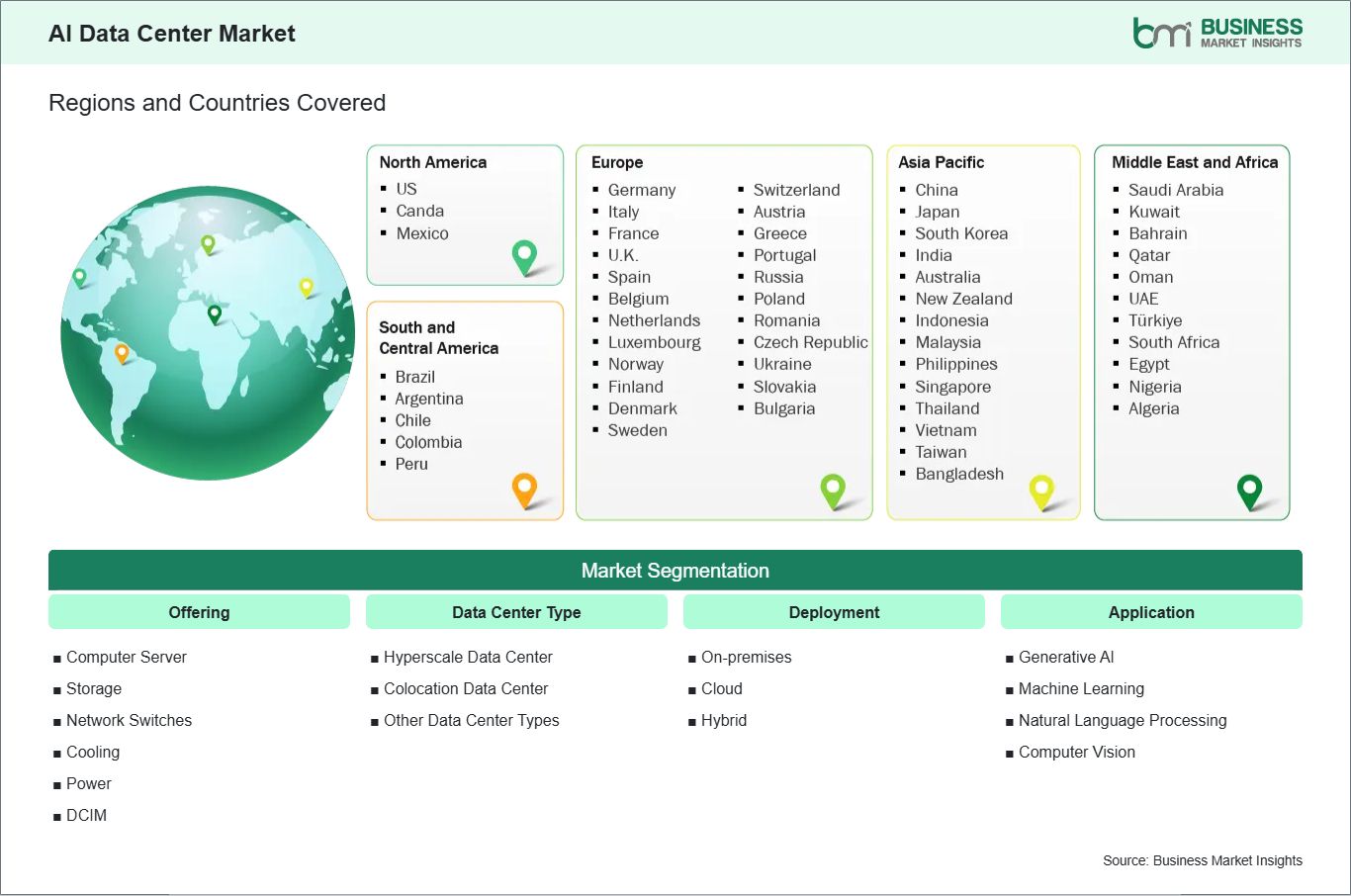Click the orange pin on the globe
Screen dimensions: 1351x896
122,352
